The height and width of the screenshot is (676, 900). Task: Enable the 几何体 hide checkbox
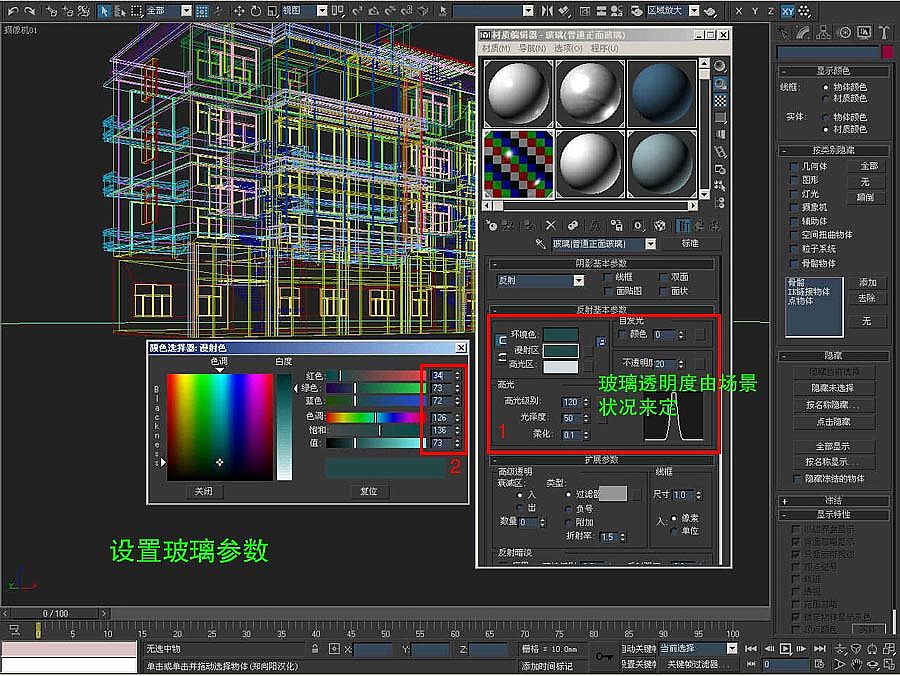pyautogui.click(x=795, y=166)
